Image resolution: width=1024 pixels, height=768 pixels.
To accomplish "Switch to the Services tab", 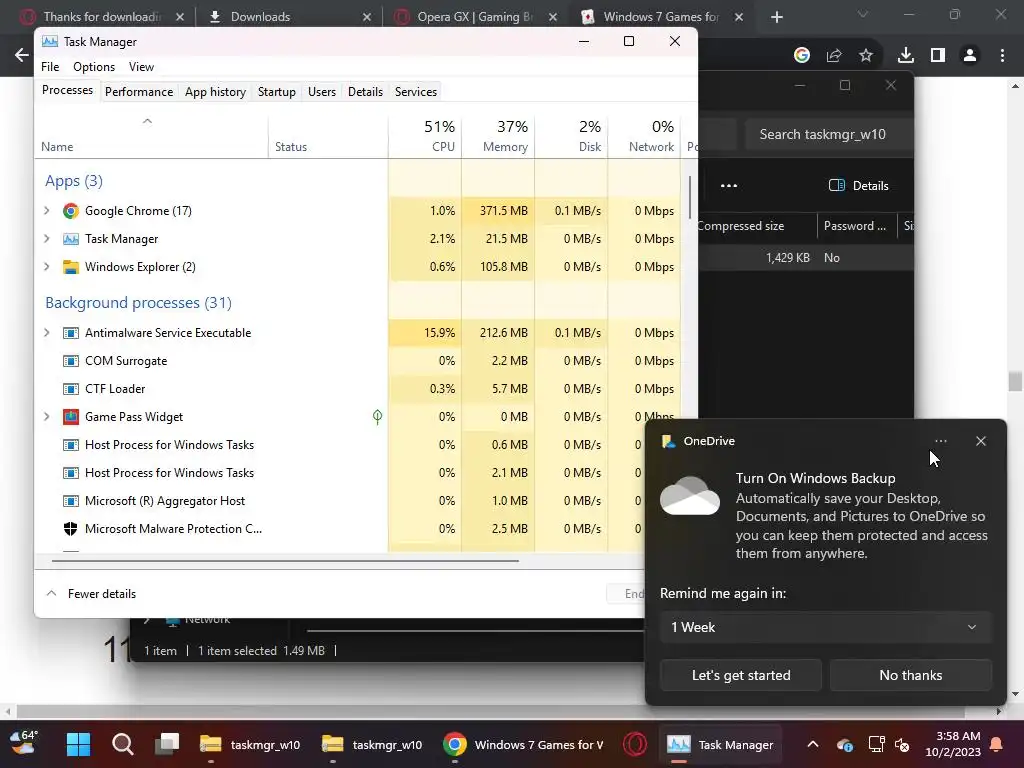I will click(416, 92).
